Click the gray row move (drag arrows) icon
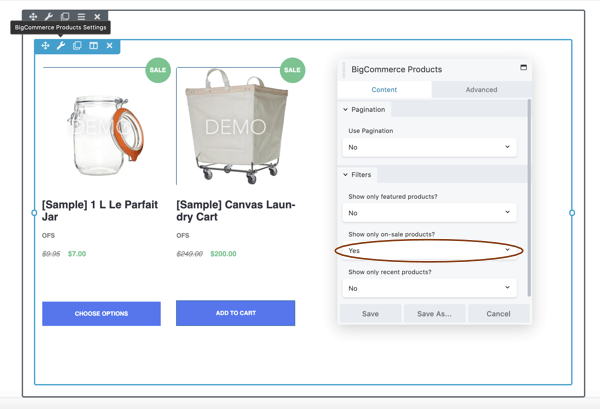 [33, 17]
